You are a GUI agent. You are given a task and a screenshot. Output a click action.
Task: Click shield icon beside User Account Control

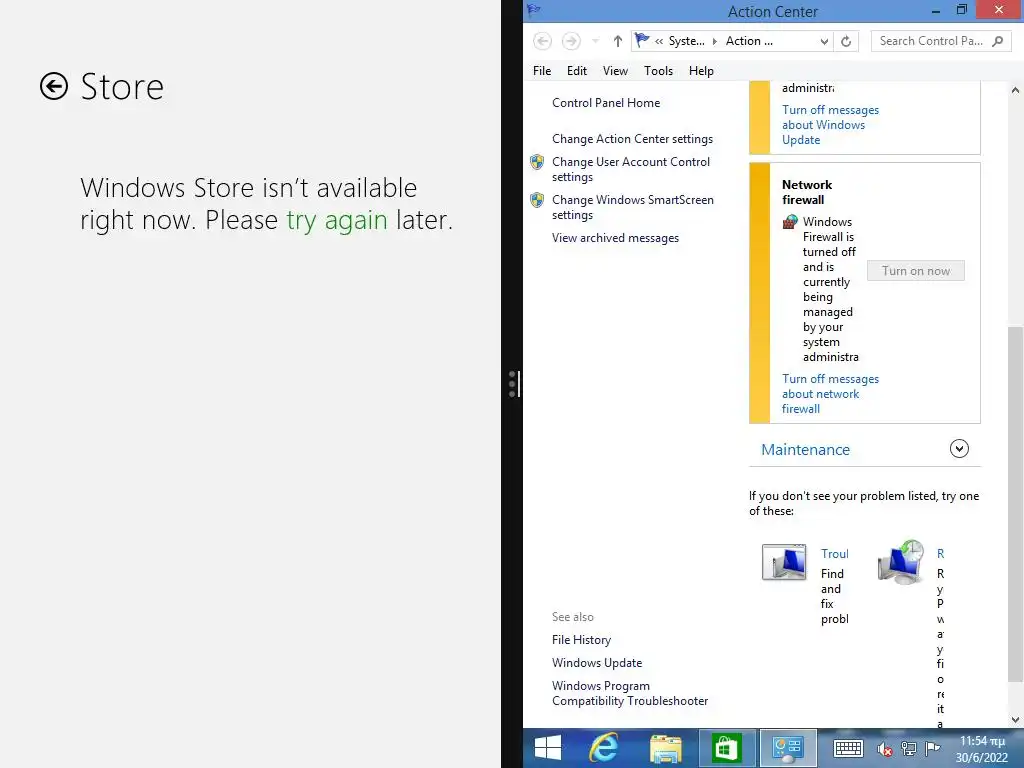coord(537,162)
